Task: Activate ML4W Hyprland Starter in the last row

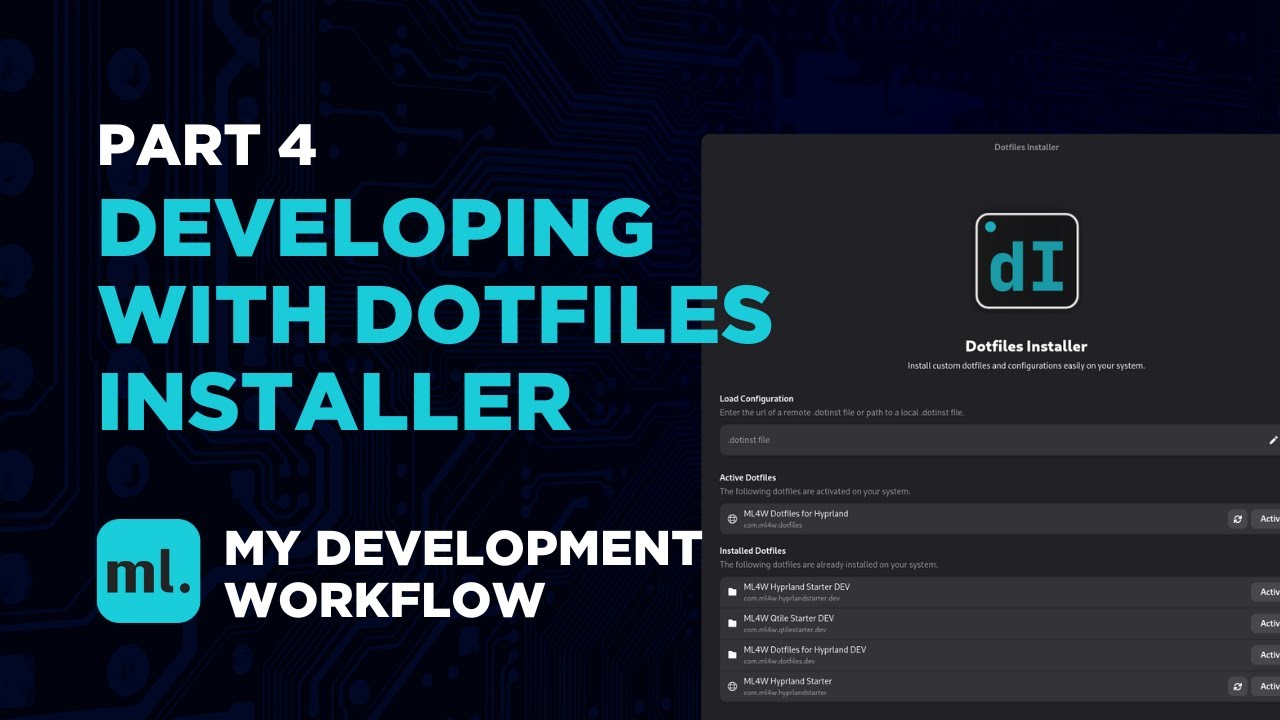Action: point(1266,687)
